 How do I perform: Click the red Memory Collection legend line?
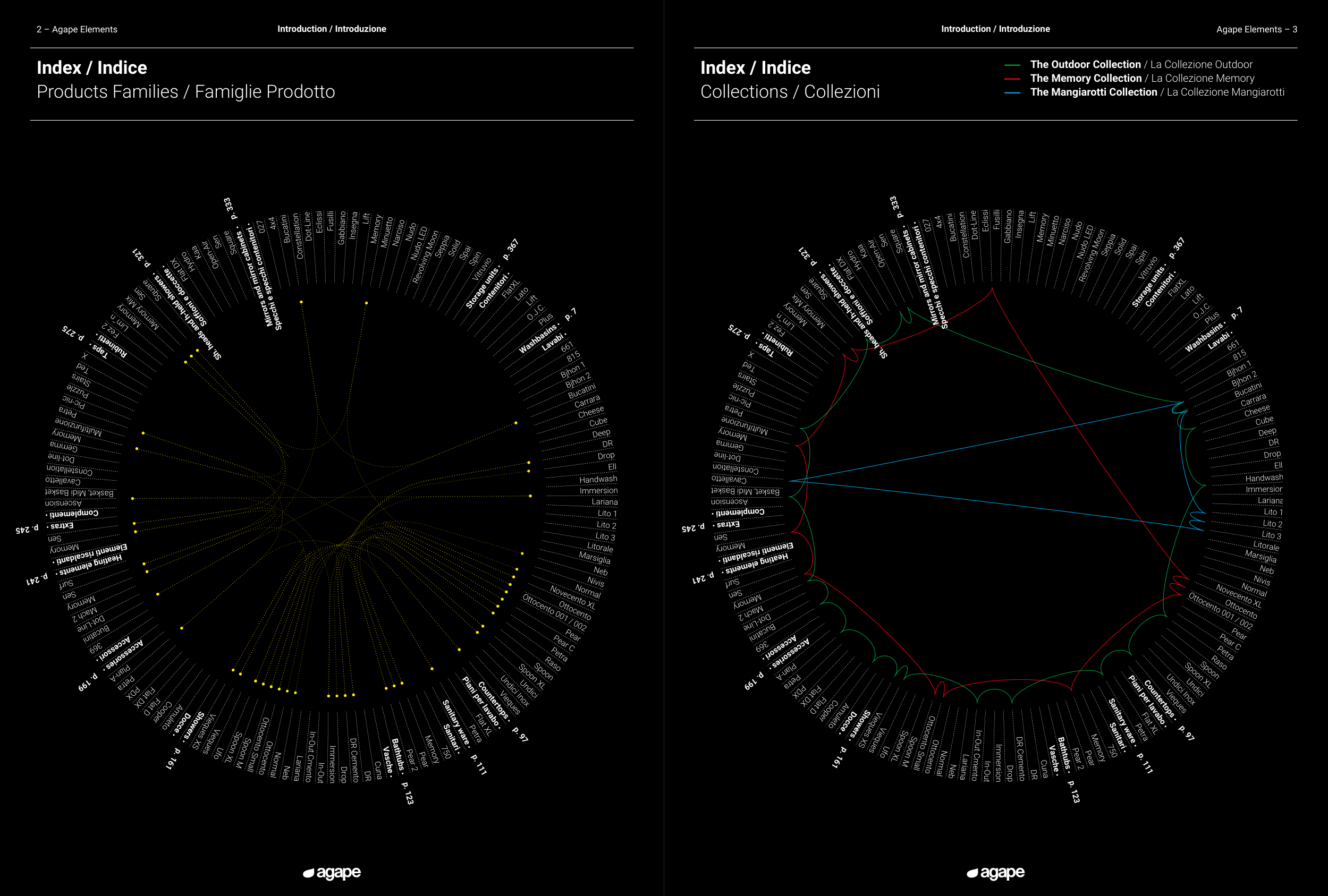coord(1012,79)
